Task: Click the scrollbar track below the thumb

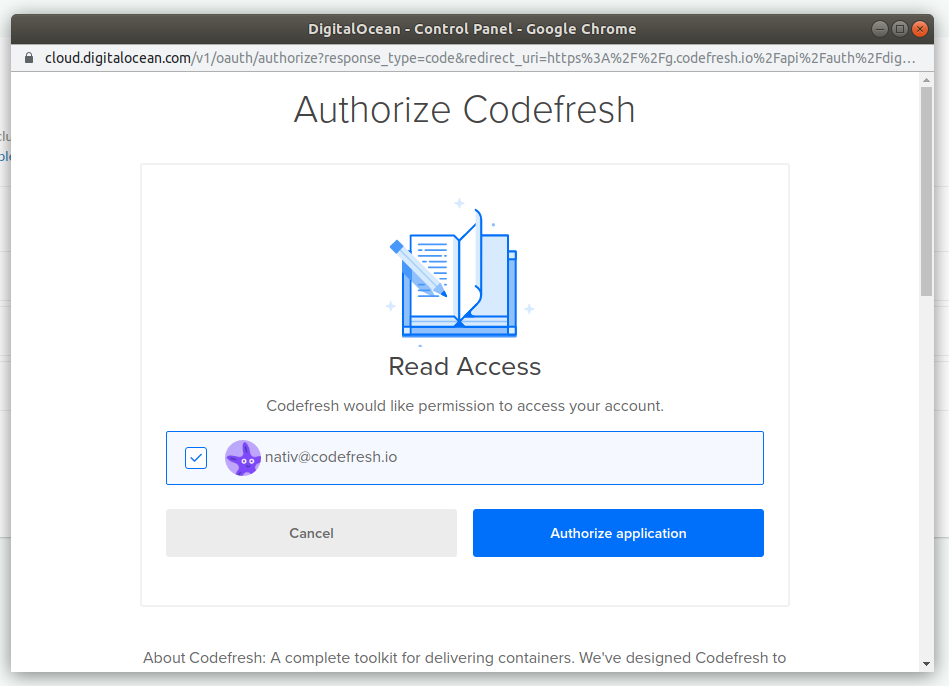Action: tap(927, 480)
